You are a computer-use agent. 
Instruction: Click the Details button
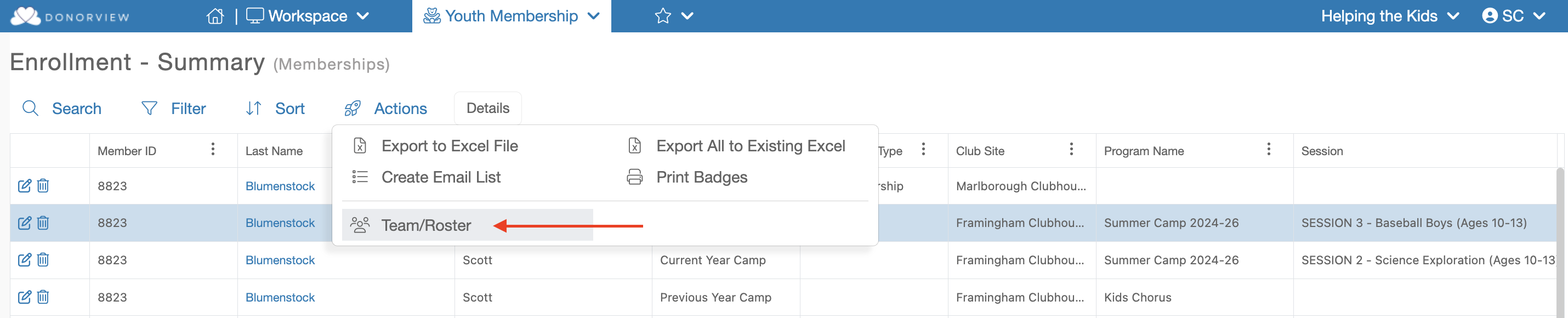pos(487,109)
